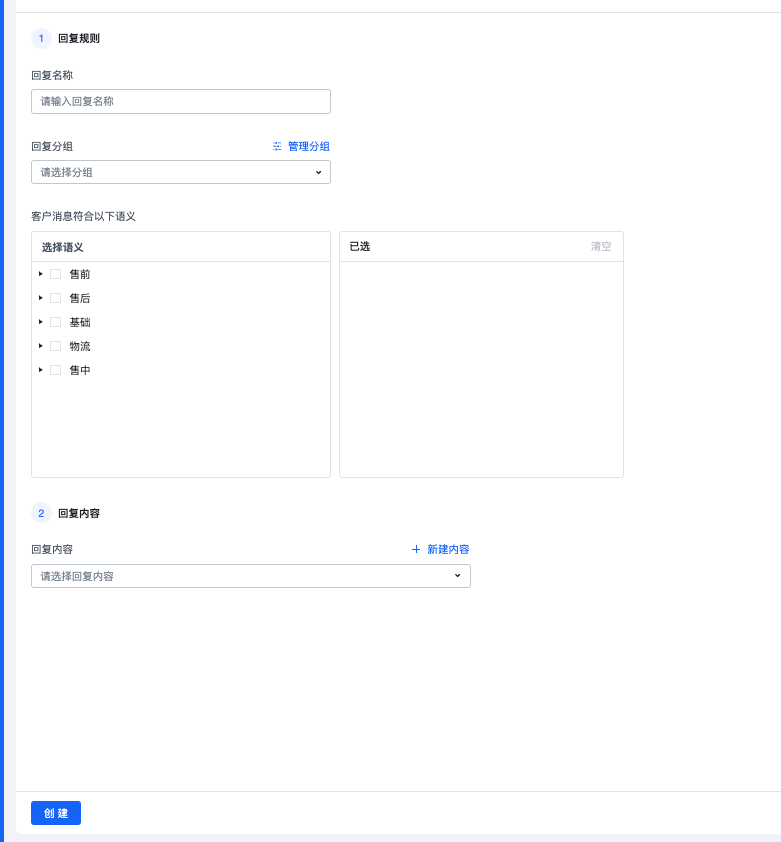Check the 物流 checkbox
Image resolution: width=781 pixels, height=842 pixels.
tap(55, 346)
